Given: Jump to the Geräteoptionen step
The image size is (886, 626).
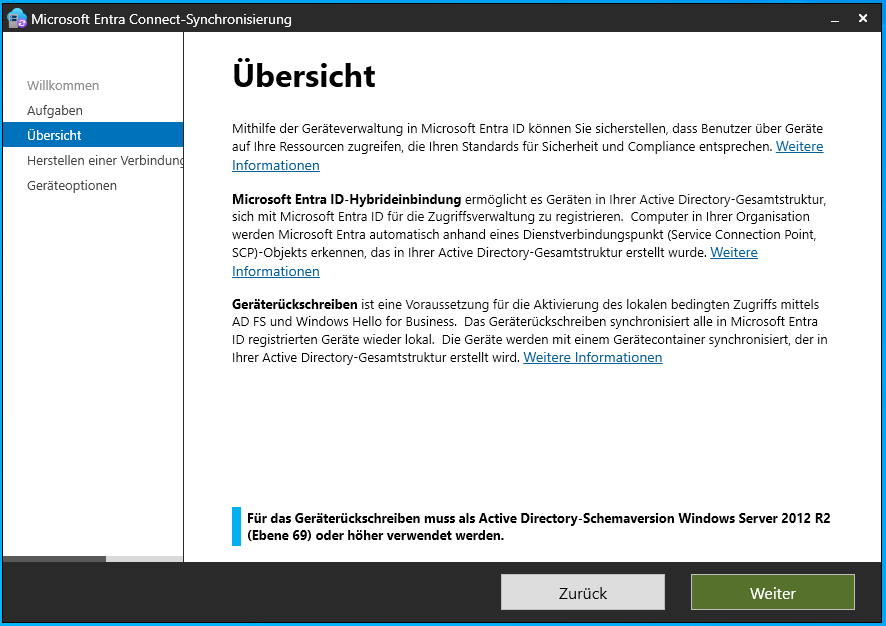Looking at the screenshot, I should click(72, 186).
